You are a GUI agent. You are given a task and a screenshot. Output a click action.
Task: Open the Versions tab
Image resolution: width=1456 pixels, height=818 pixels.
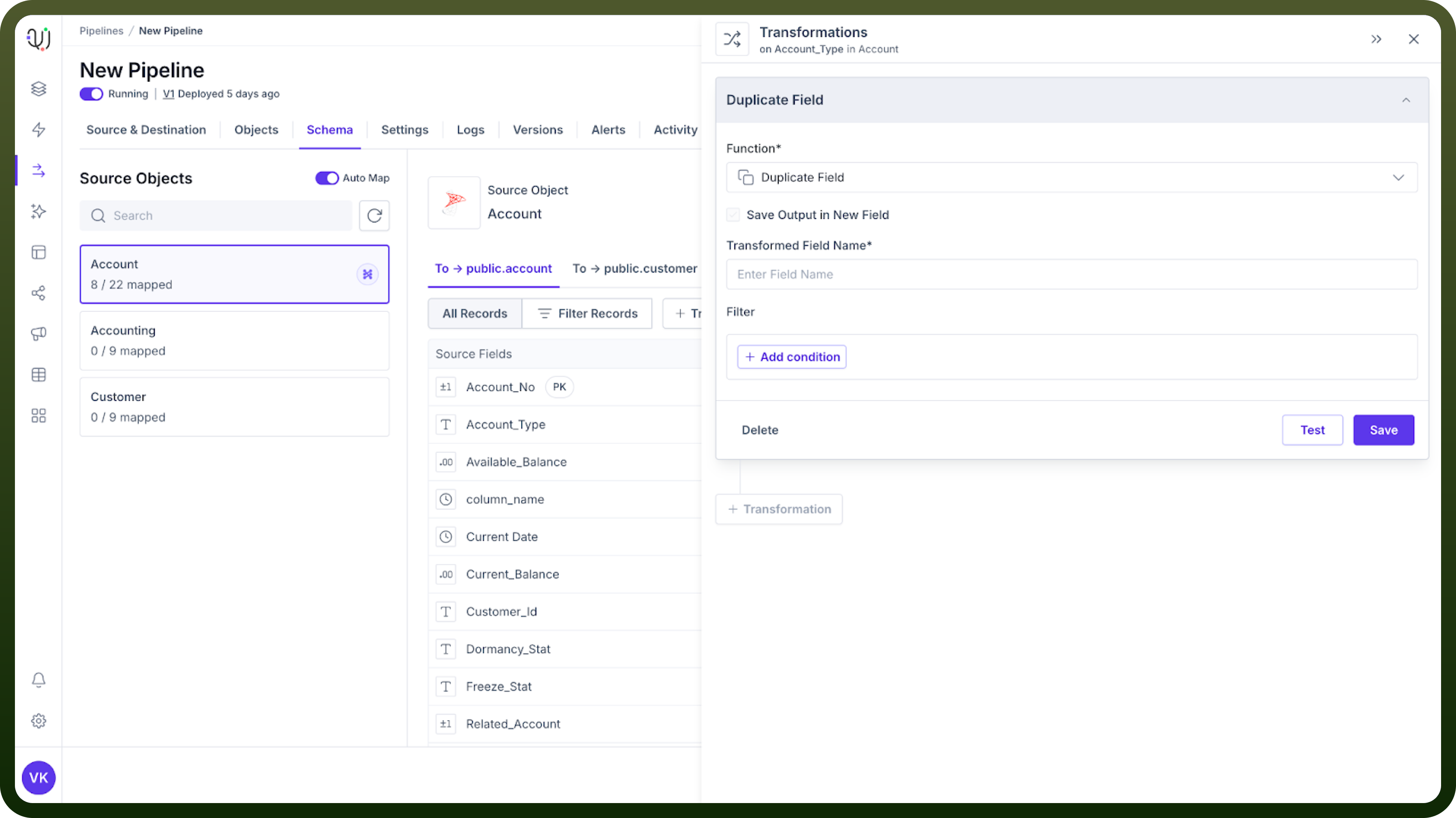pyautogui.click(x=538, y=130)
